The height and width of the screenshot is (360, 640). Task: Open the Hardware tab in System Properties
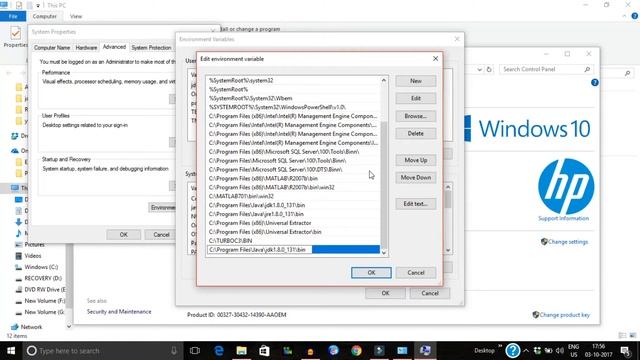pyautogui.click(x=87, y=48)
